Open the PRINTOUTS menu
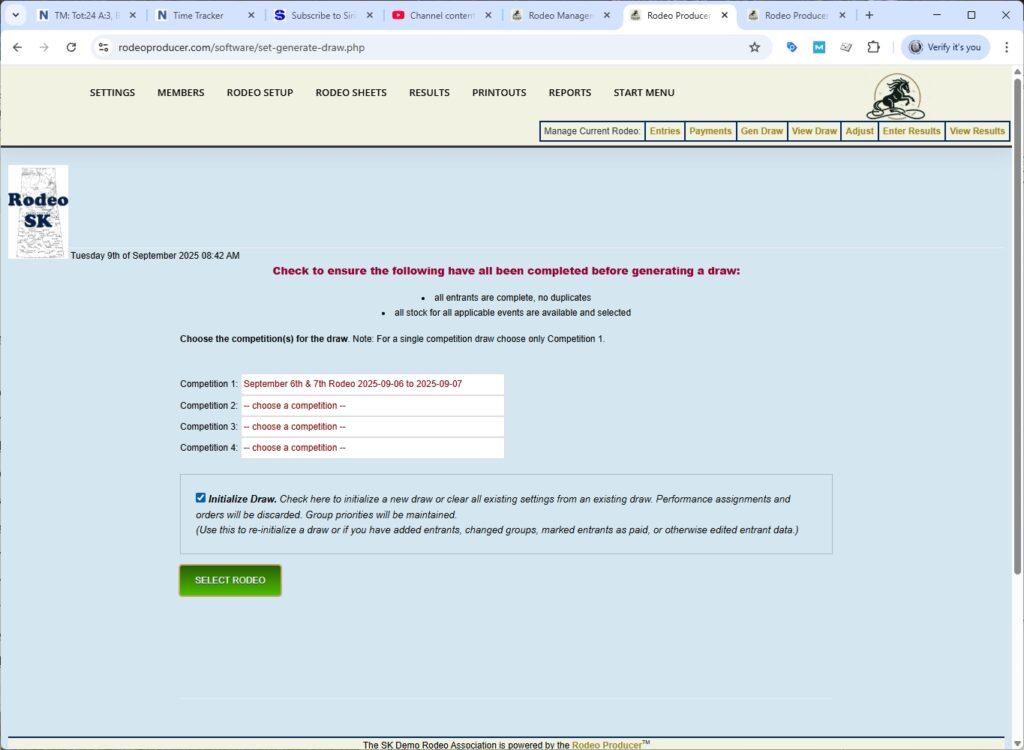The image size is (1024, 750). 499,93
